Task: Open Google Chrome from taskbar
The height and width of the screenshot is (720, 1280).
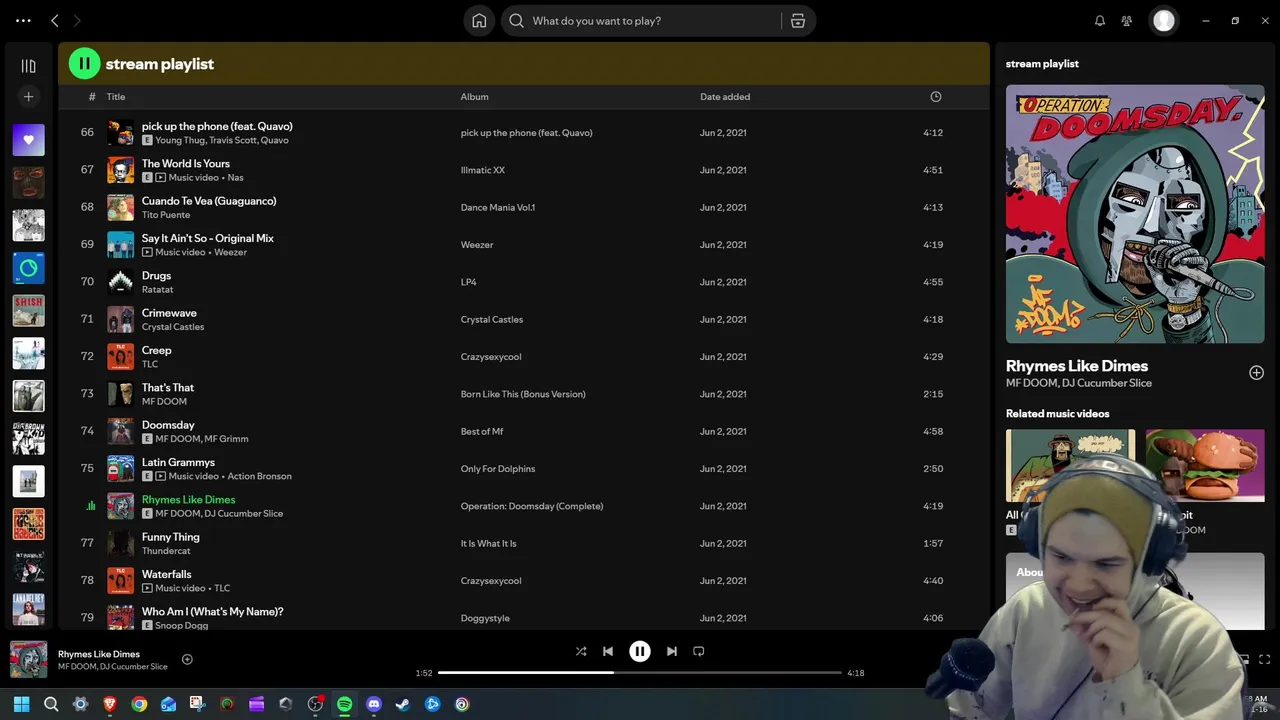Action: (x=139, y=704)
